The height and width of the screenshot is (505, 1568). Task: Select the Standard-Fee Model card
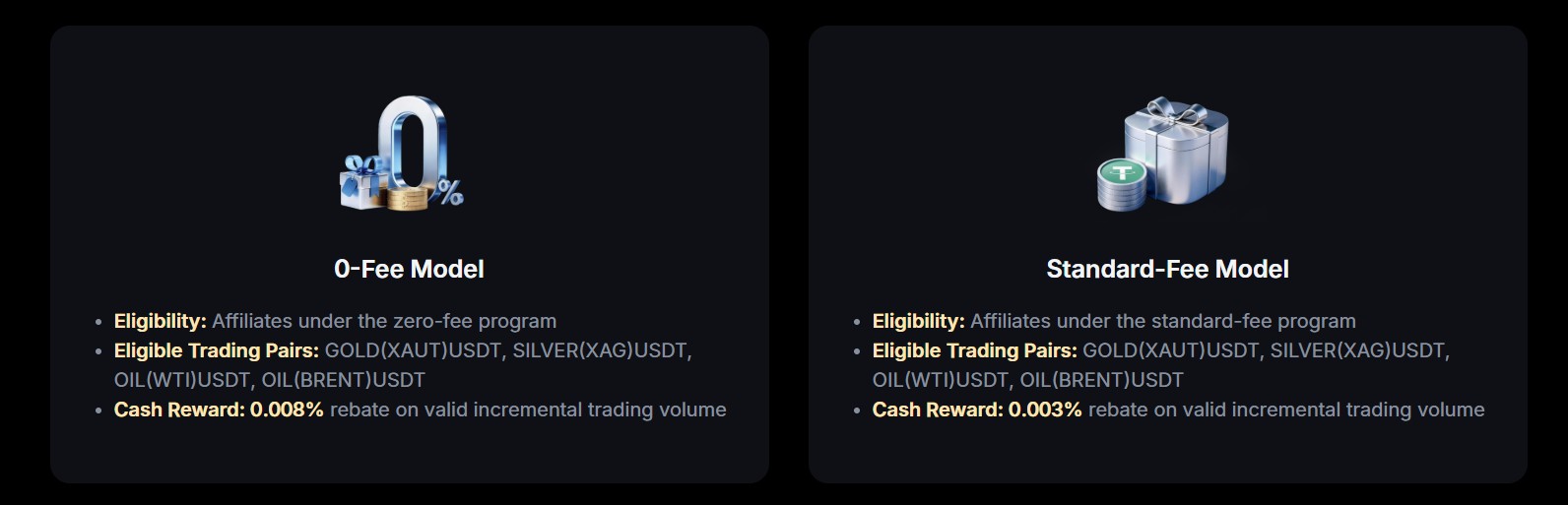[1168, 254]
